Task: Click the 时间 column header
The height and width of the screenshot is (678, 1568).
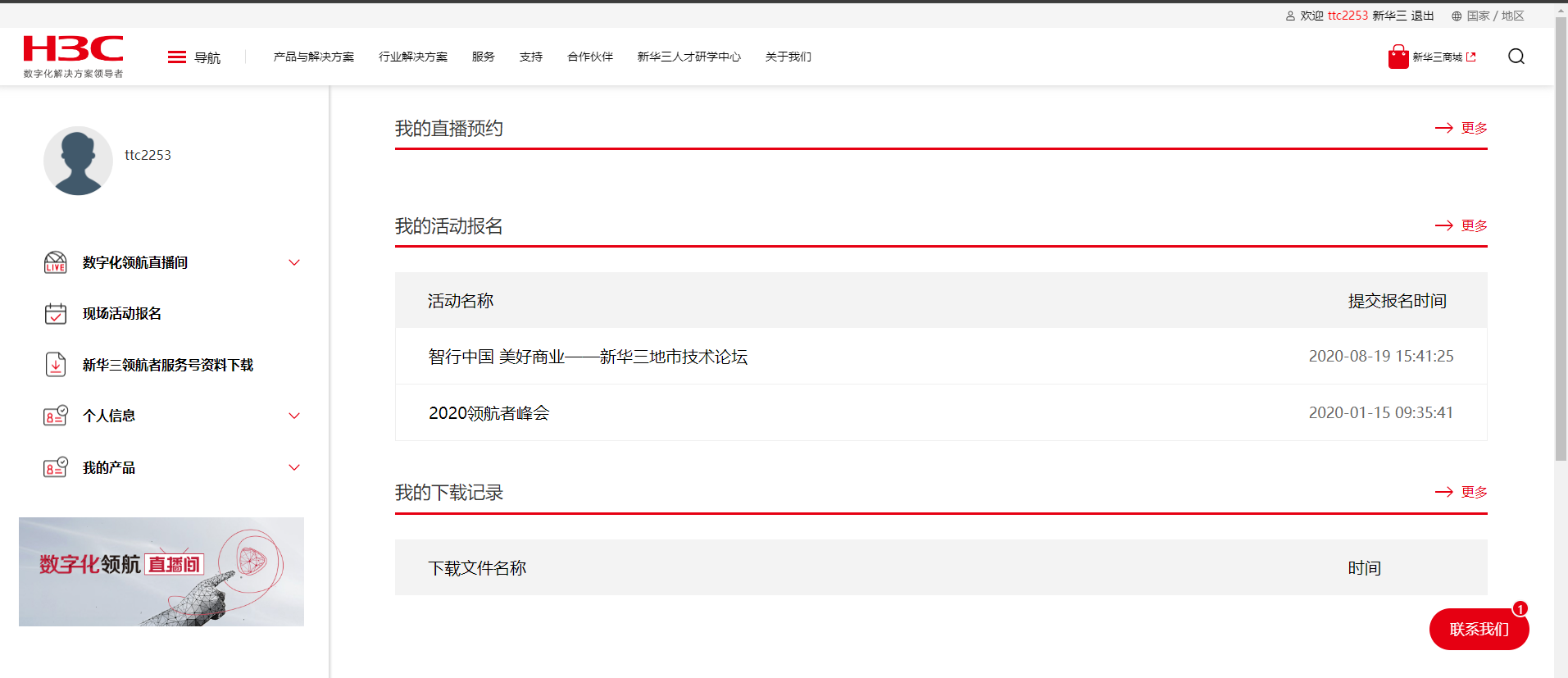Action: tap(1365, 568)
